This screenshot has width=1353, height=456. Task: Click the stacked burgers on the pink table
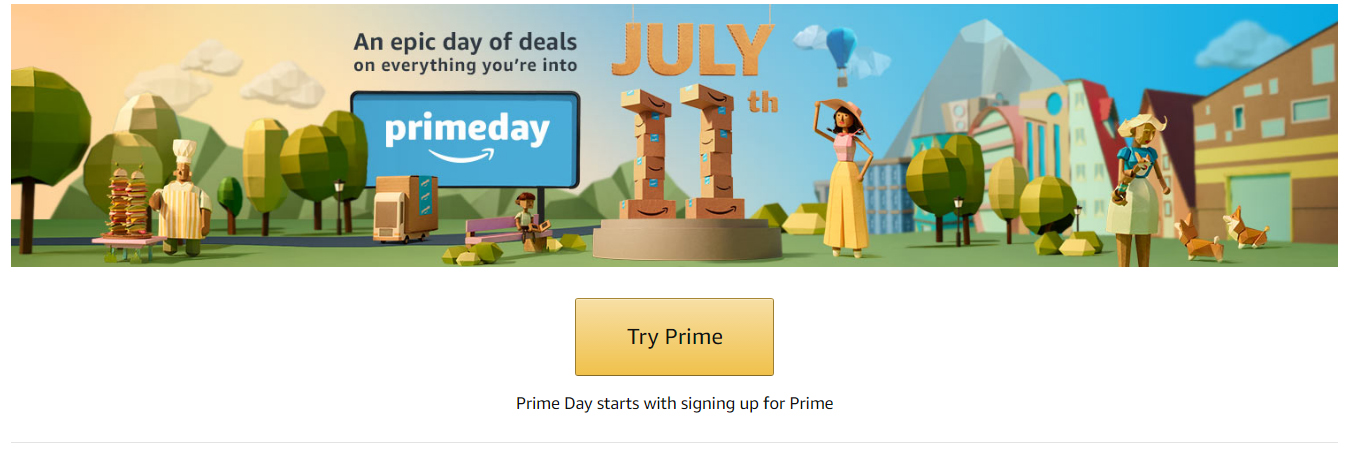(128, 205)
